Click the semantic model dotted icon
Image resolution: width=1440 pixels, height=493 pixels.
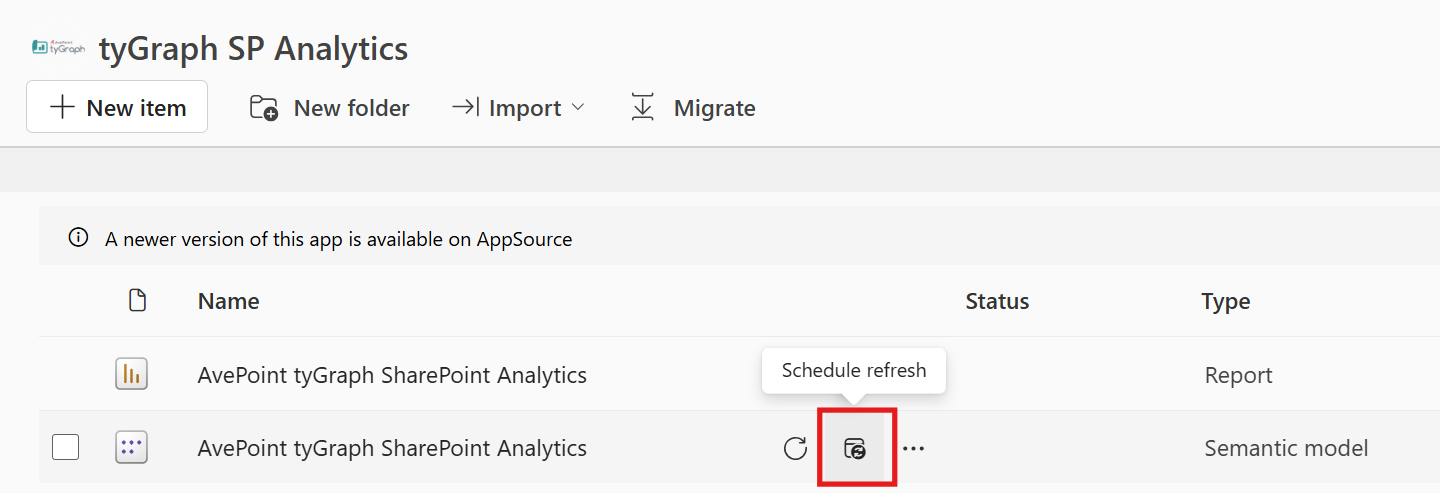coord(131,448)
